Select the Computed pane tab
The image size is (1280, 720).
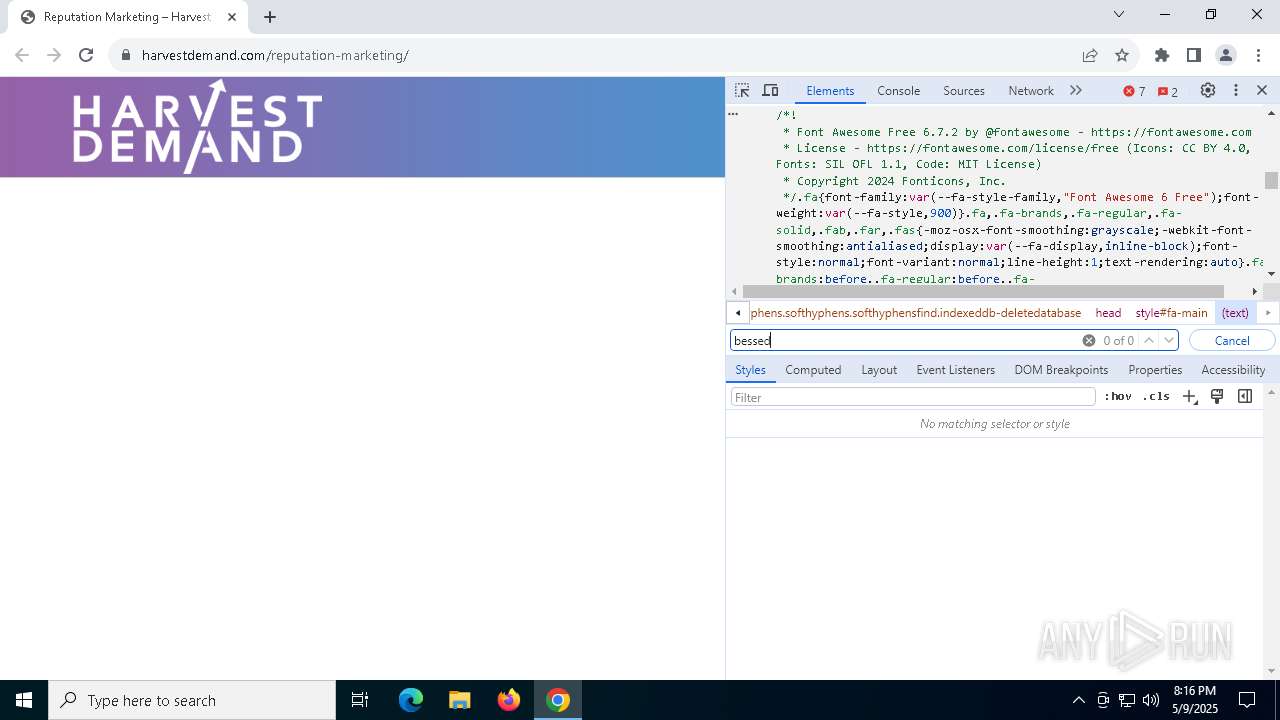(x=813, y=370)
